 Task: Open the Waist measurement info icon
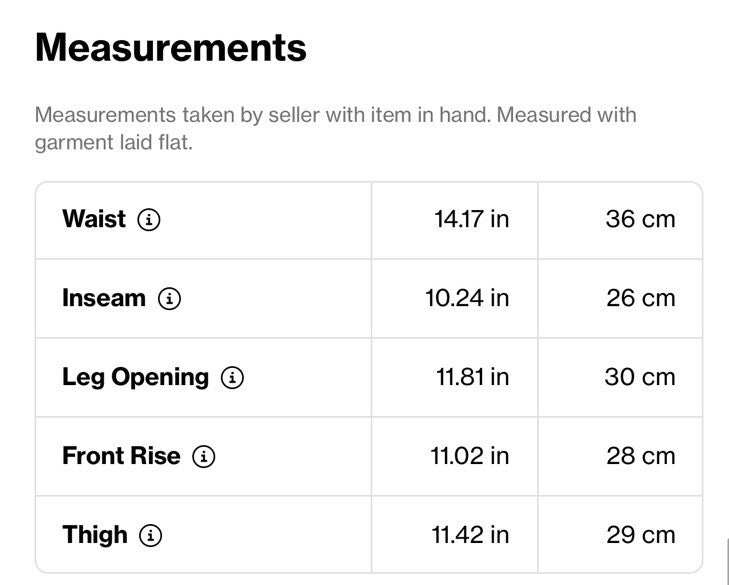[x=149, y=219]
